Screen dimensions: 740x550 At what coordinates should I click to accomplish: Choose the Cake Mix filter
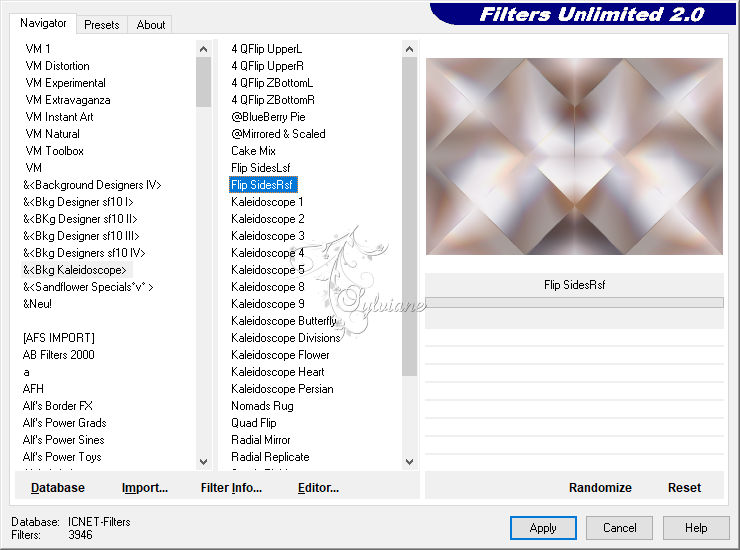click(253, 151)
